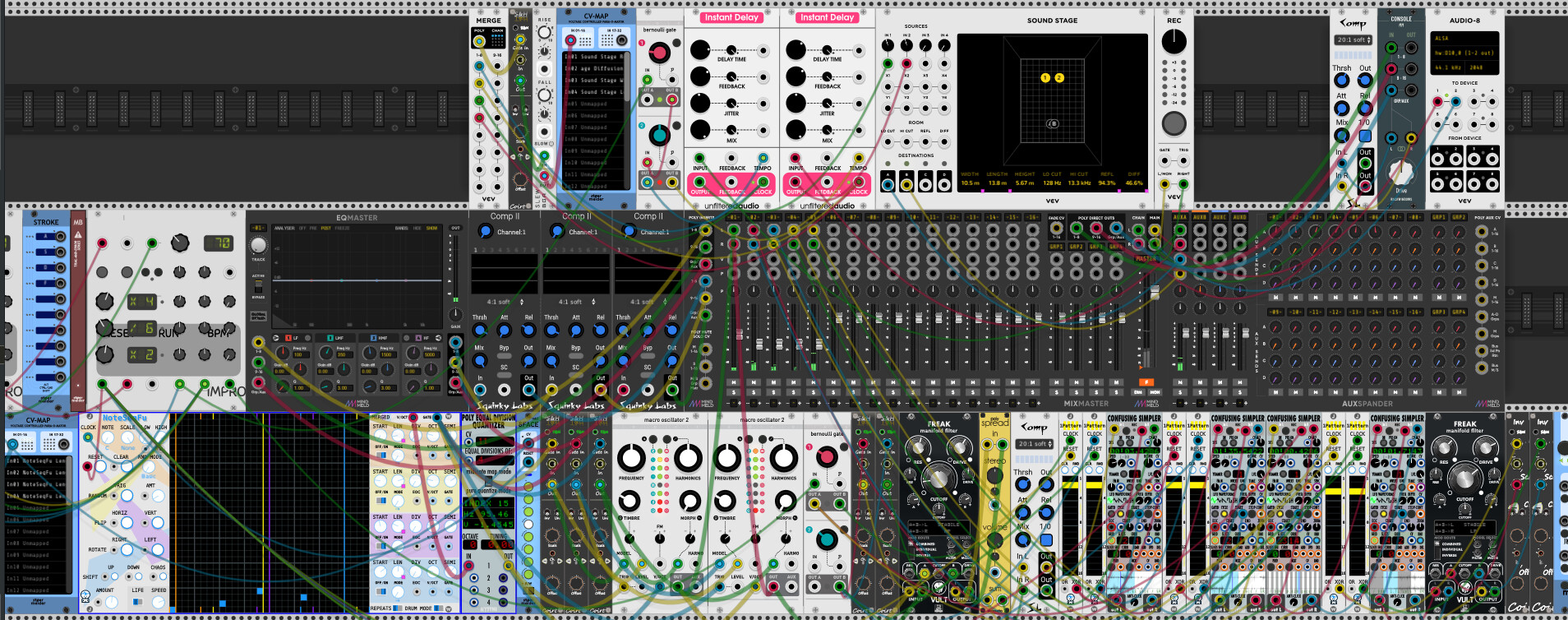Open the 2048 block size selector on AUDIO-8
This screenshot has height=620, width=1568.
pyautogui.click(x=1481, y=67)
